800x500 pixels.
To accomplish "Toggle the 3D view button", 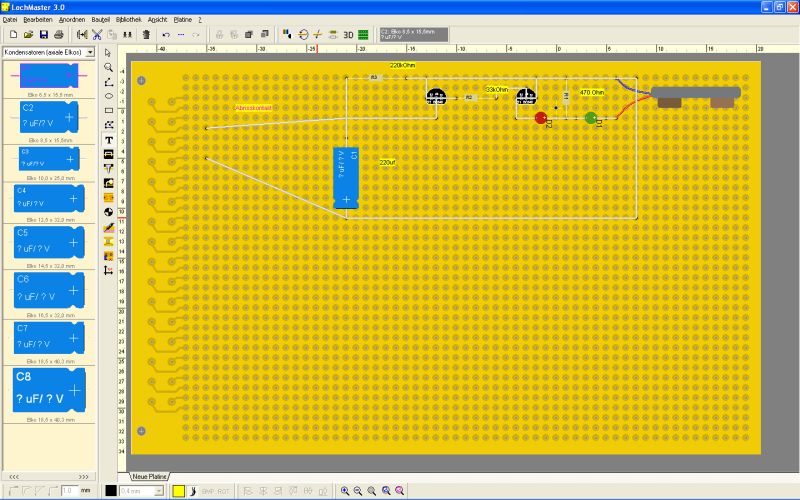I will [349, 34].
